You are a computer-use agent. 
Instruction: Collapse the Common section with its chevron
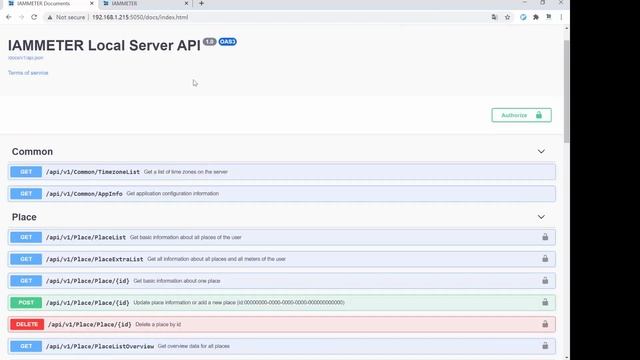(541, 151)
